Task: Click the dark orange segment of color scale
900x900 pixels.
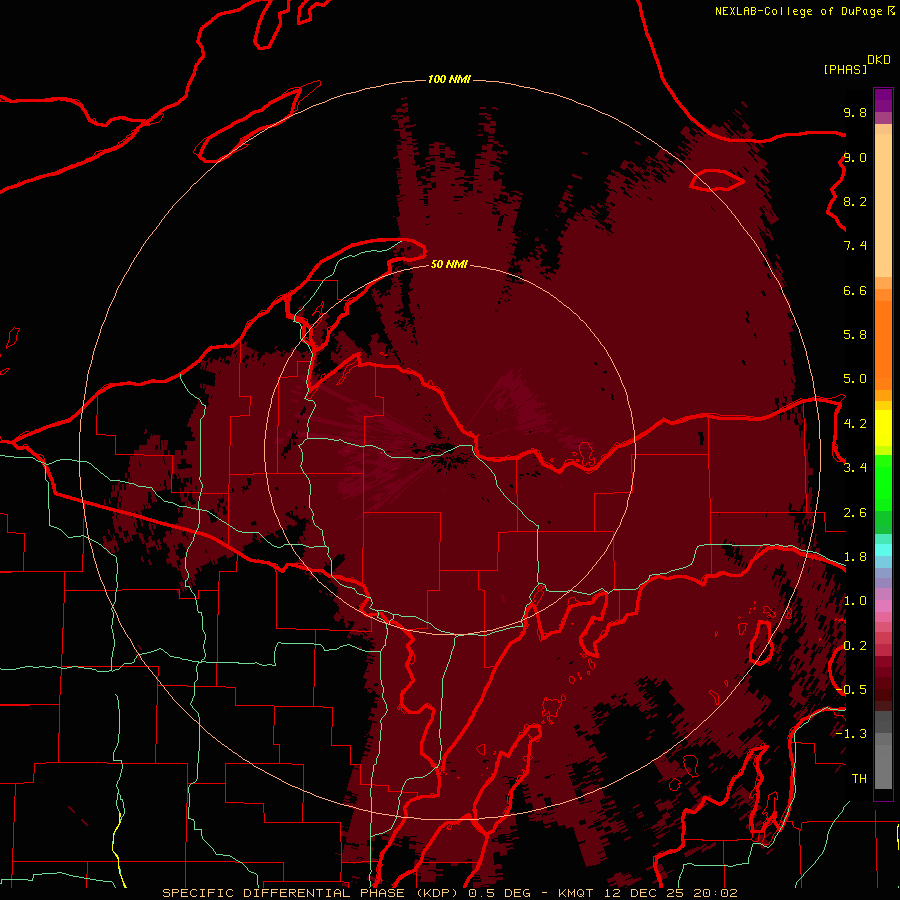Action: point(883,346)
